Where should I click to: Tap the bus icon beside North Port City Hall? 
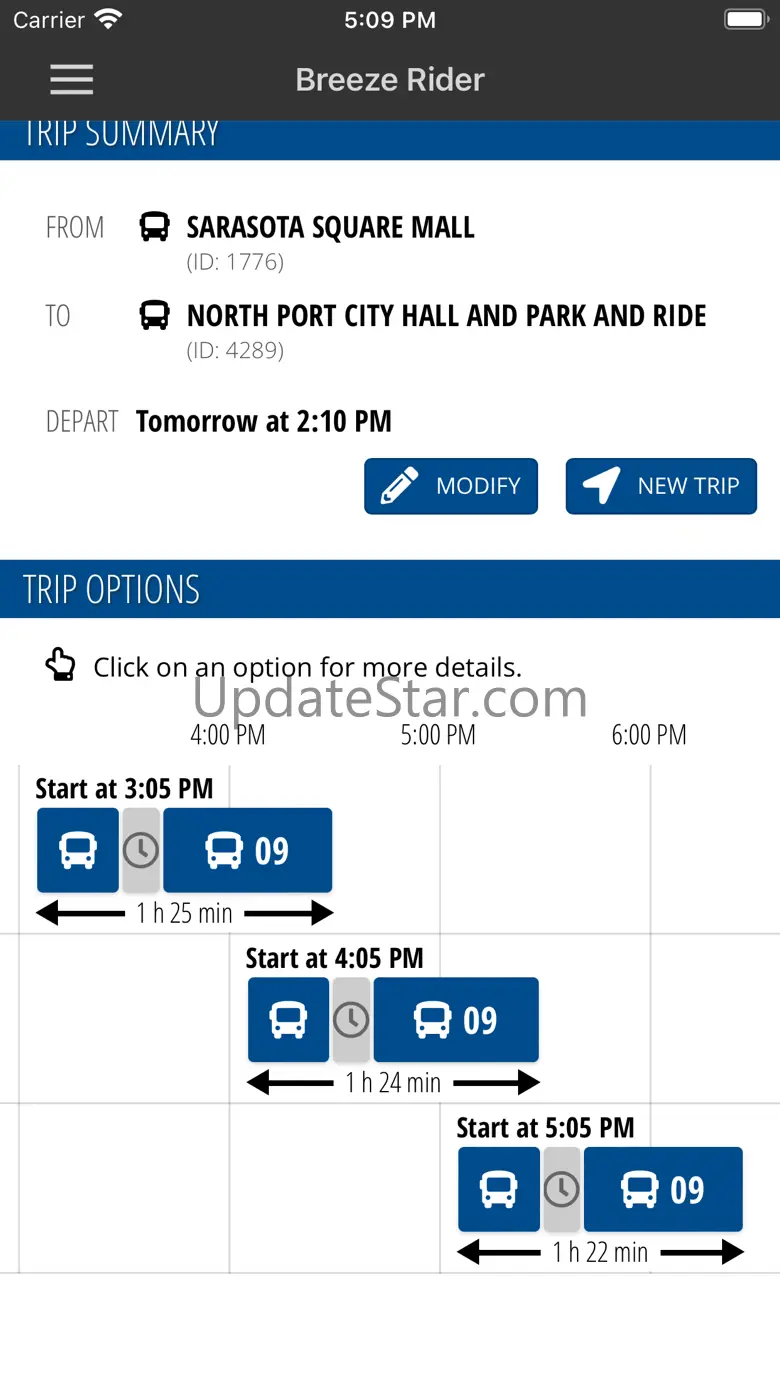click(x=154, y=316)
